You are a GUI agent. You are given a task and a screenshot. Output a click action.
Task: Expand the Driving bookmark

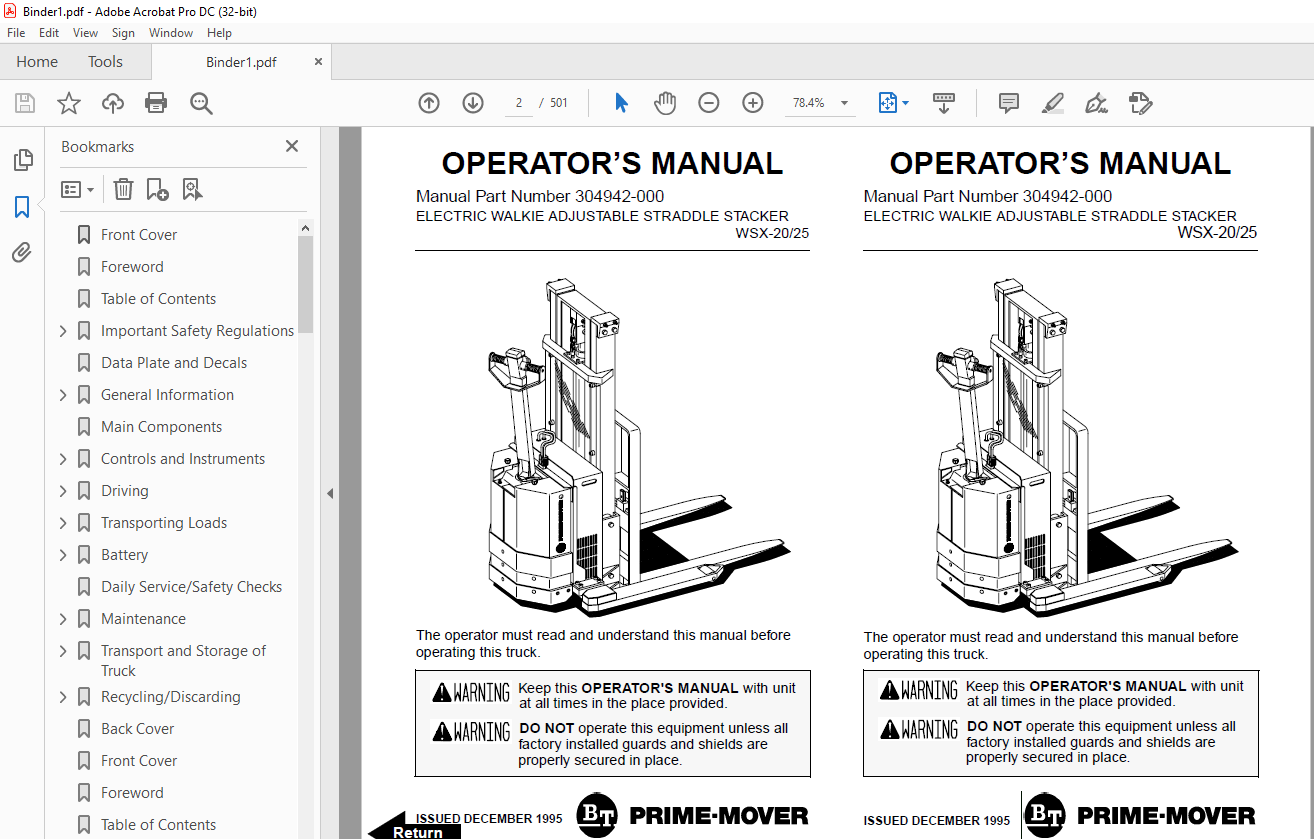[63, 491]
